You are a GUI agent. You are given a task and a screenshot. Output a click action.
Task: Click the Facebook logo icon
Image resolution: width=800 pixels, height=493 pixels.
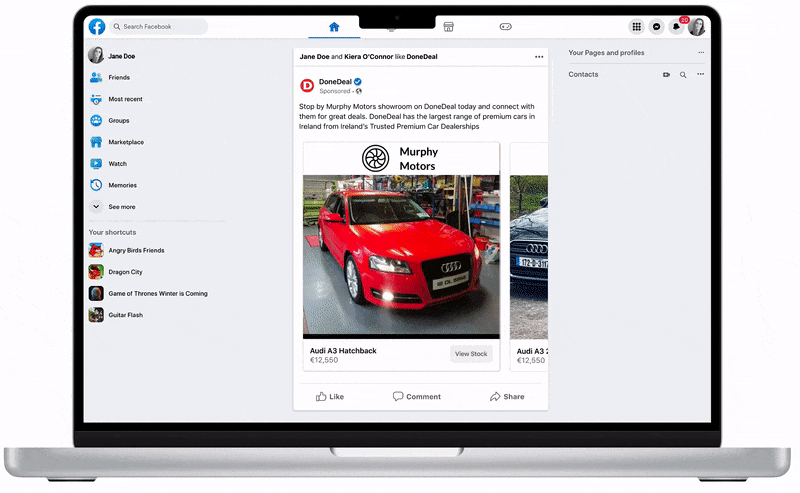click(x=97, y=27)
